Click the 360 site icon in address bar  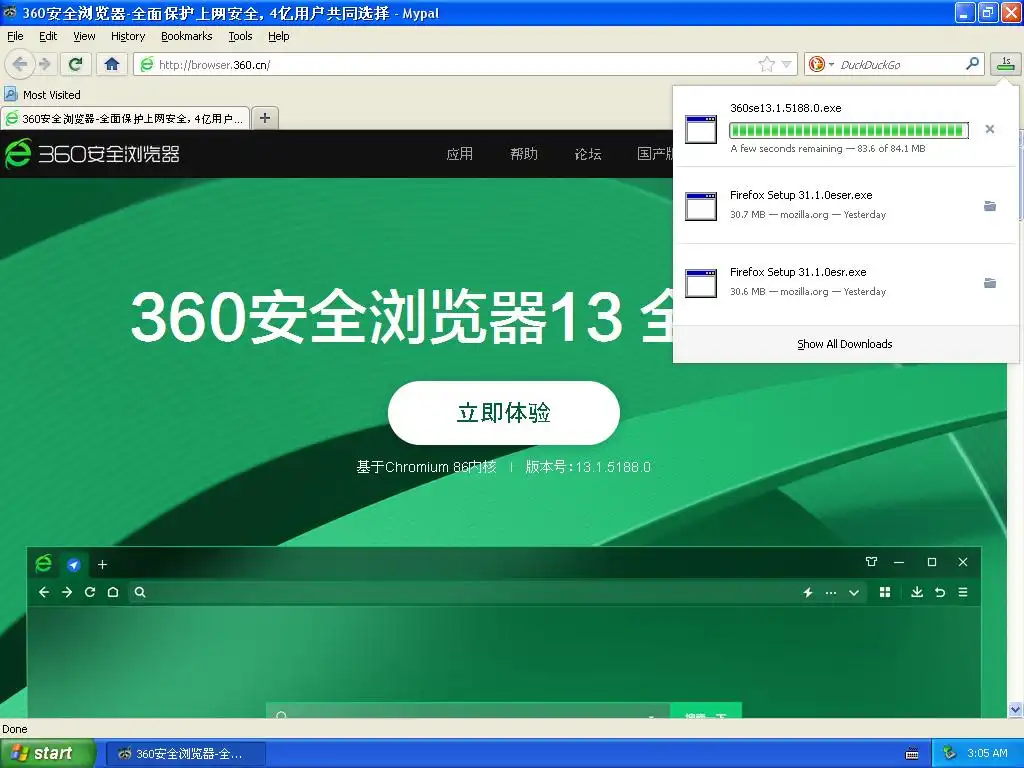pyautogui.click(x=147, y=64)
